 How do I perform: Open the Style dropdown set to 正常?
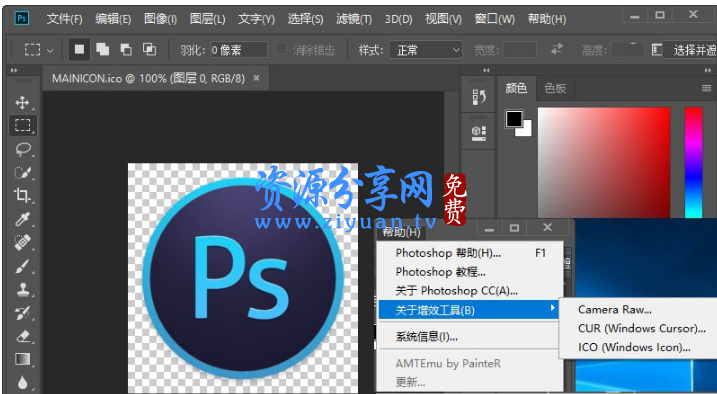pos(425,50)
